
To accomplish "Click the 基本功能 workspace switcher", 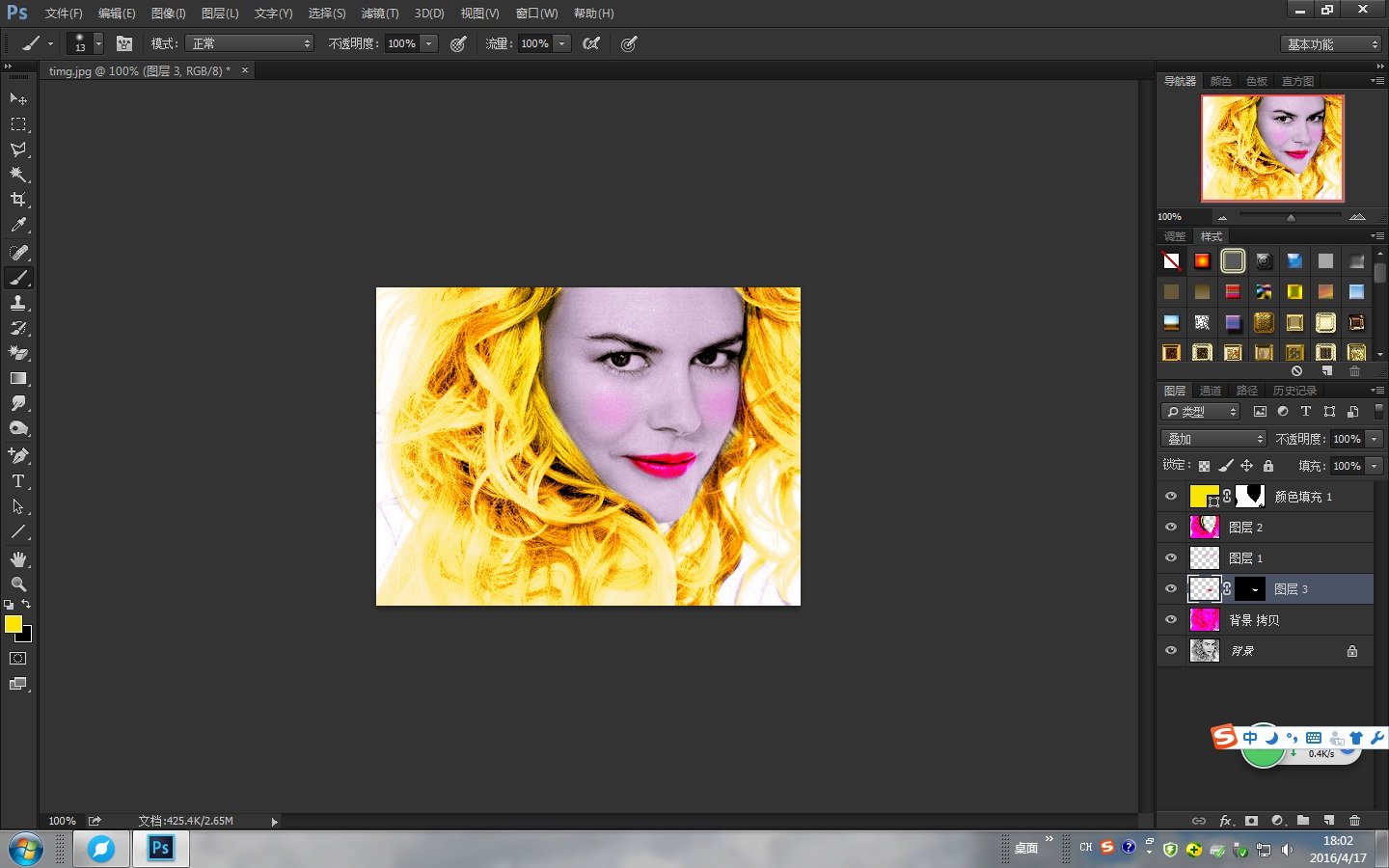I will tap(1329, 43).
